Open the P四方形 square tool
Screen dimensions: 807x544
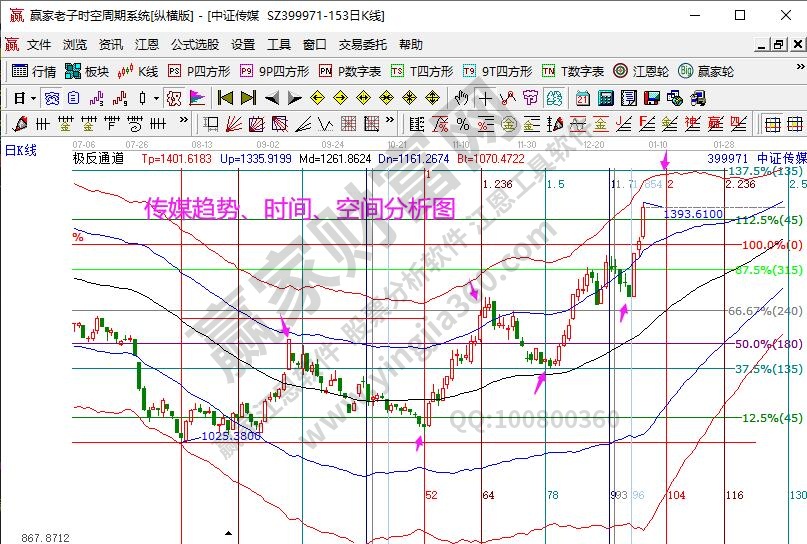tap(198, 71)
